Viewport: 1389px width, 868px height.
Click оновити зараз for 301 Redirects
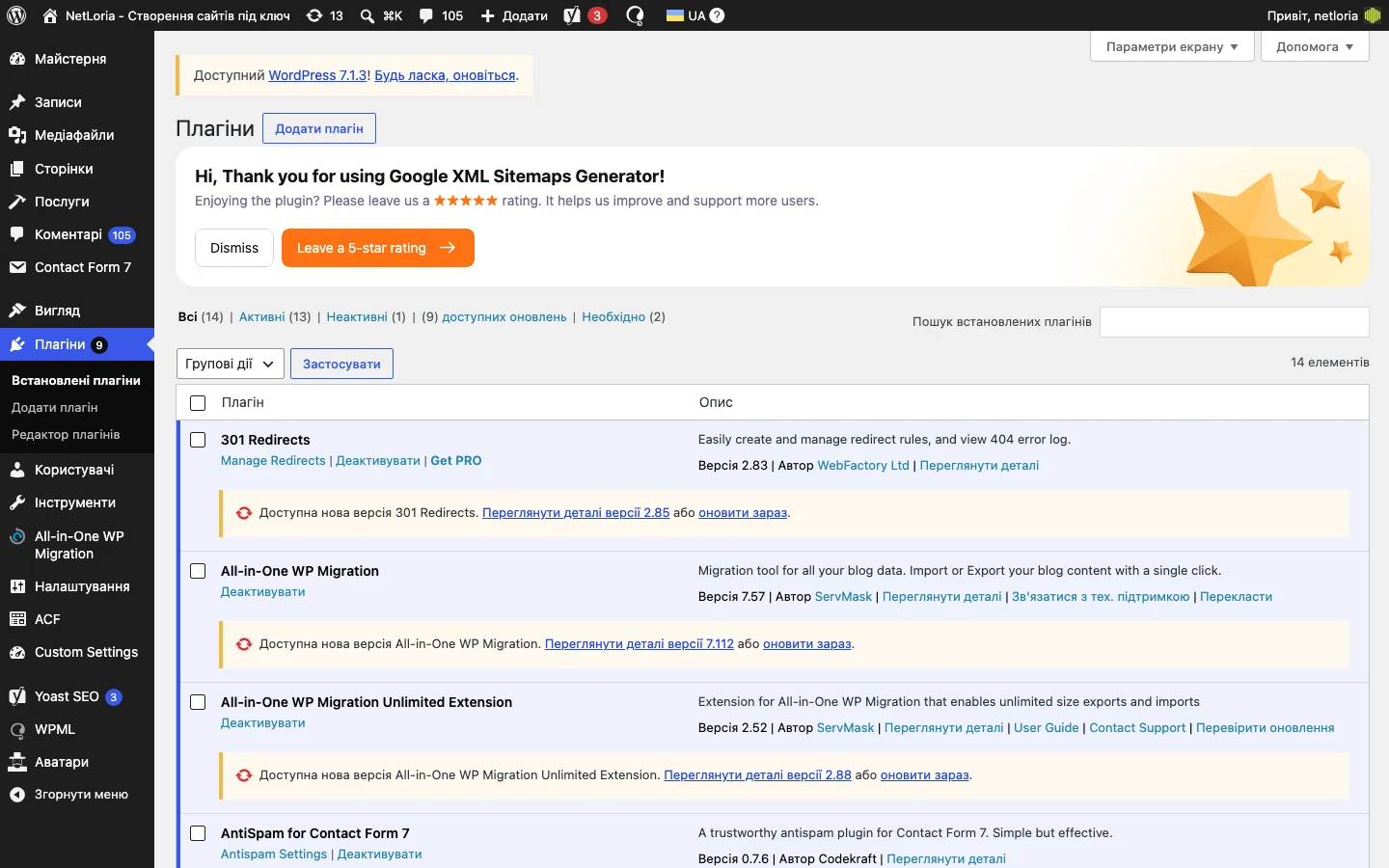(x=743, y=513)
